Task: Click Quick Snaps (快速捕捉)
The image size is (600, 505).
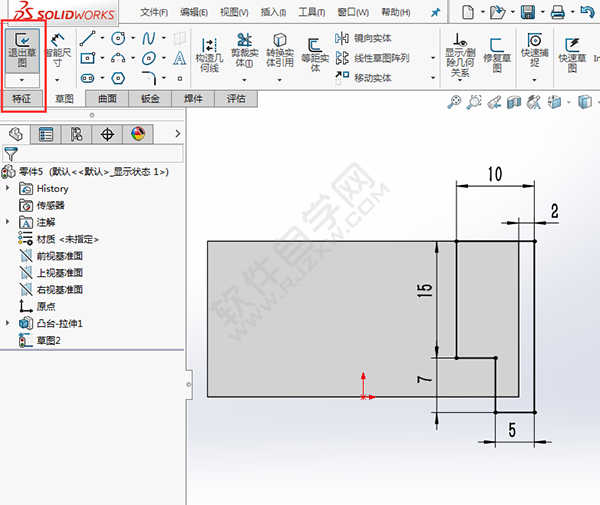Action: click(535, 50)
